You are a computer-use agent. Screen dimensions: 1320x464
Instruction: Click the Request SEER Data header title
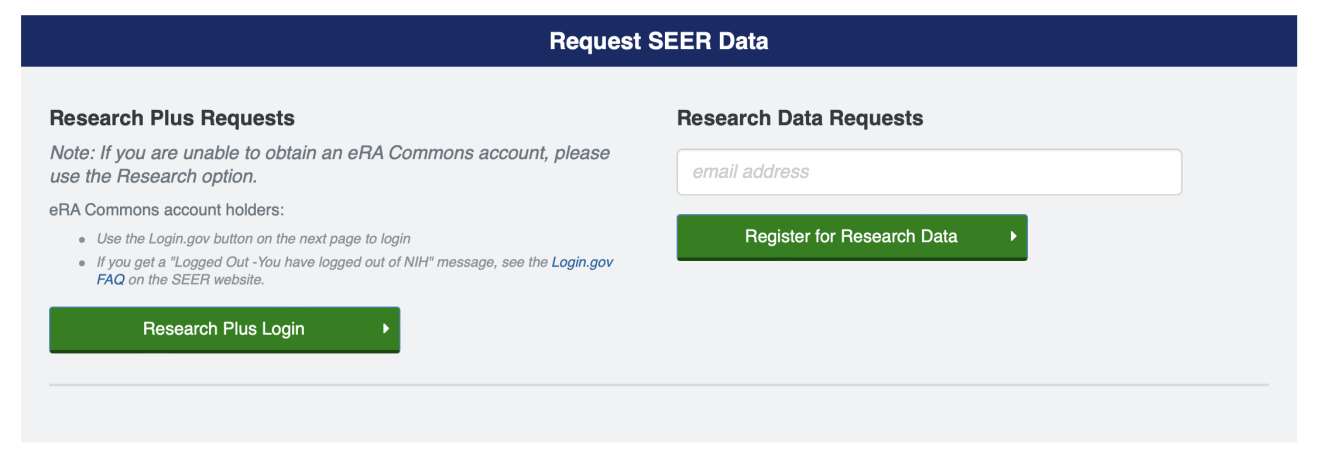659,42
